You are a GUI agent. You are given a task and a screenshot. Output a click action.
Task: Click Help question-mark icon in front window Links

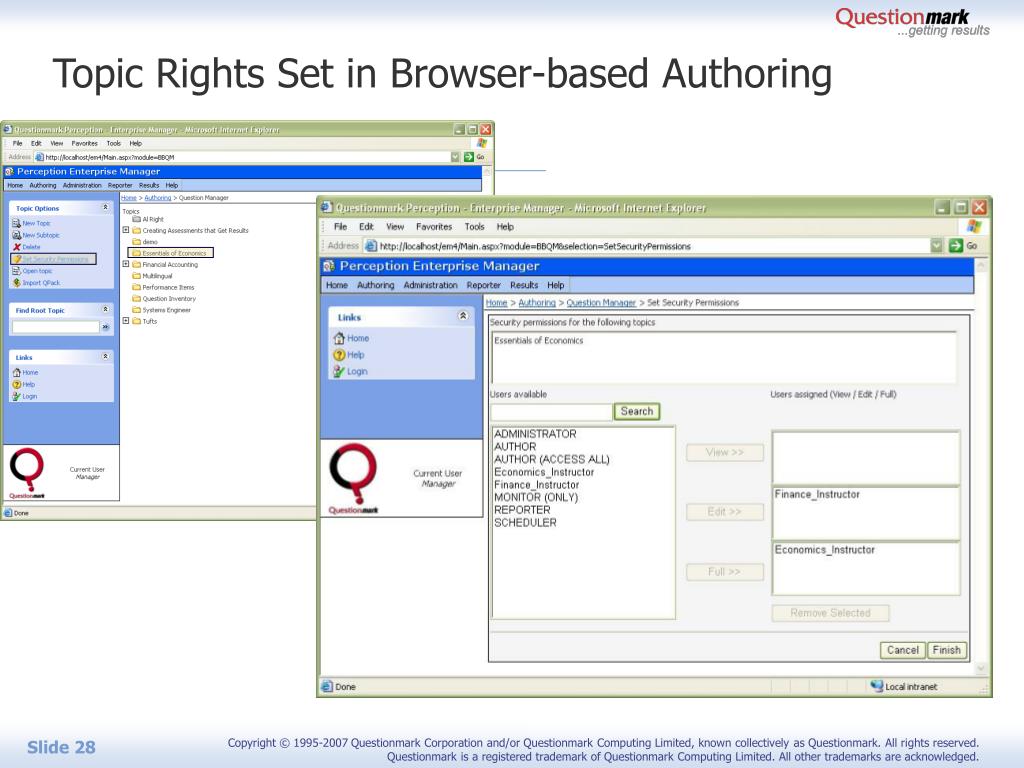click(339, 355)
